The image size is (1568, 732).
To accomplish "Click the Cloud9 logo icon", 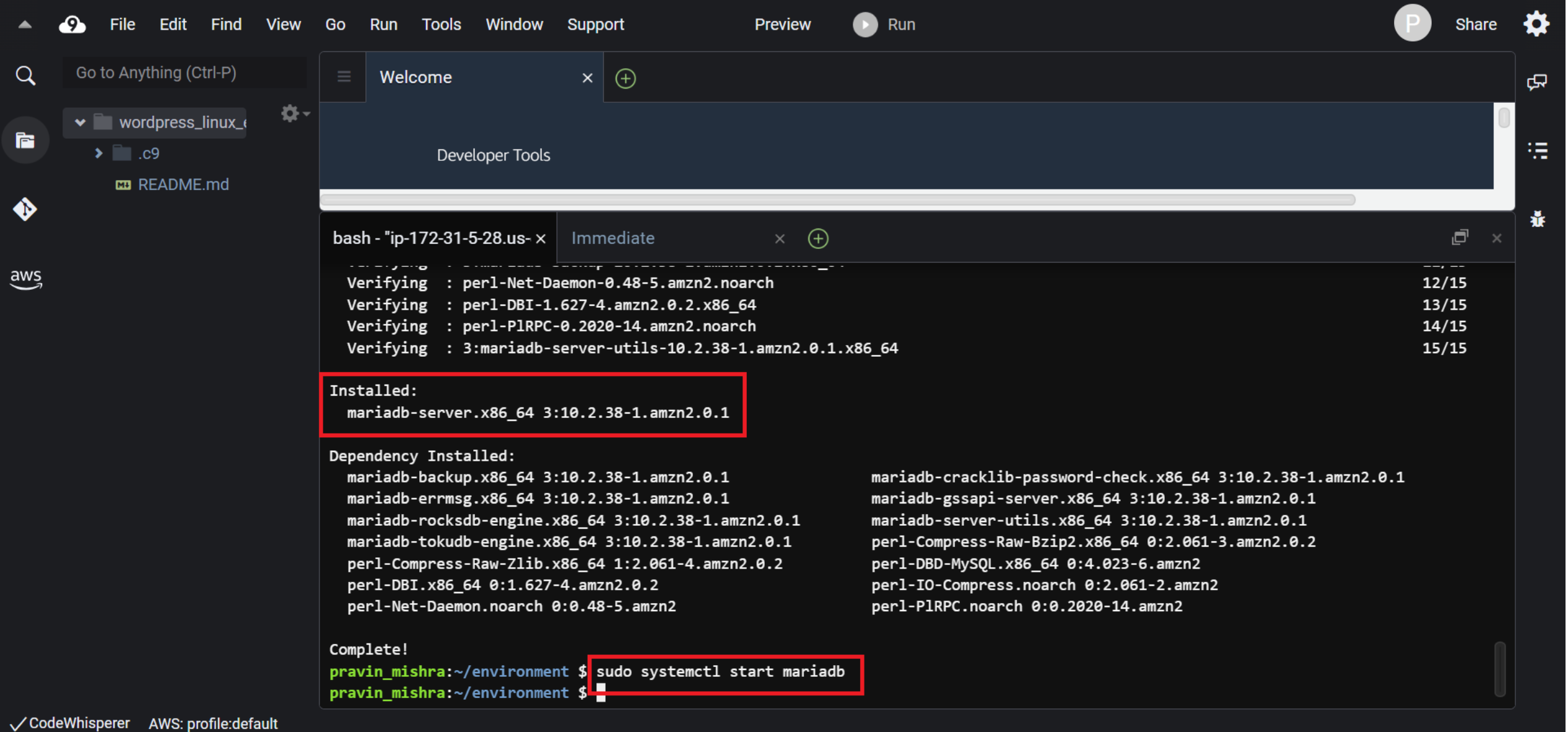I will click(72, 24).
